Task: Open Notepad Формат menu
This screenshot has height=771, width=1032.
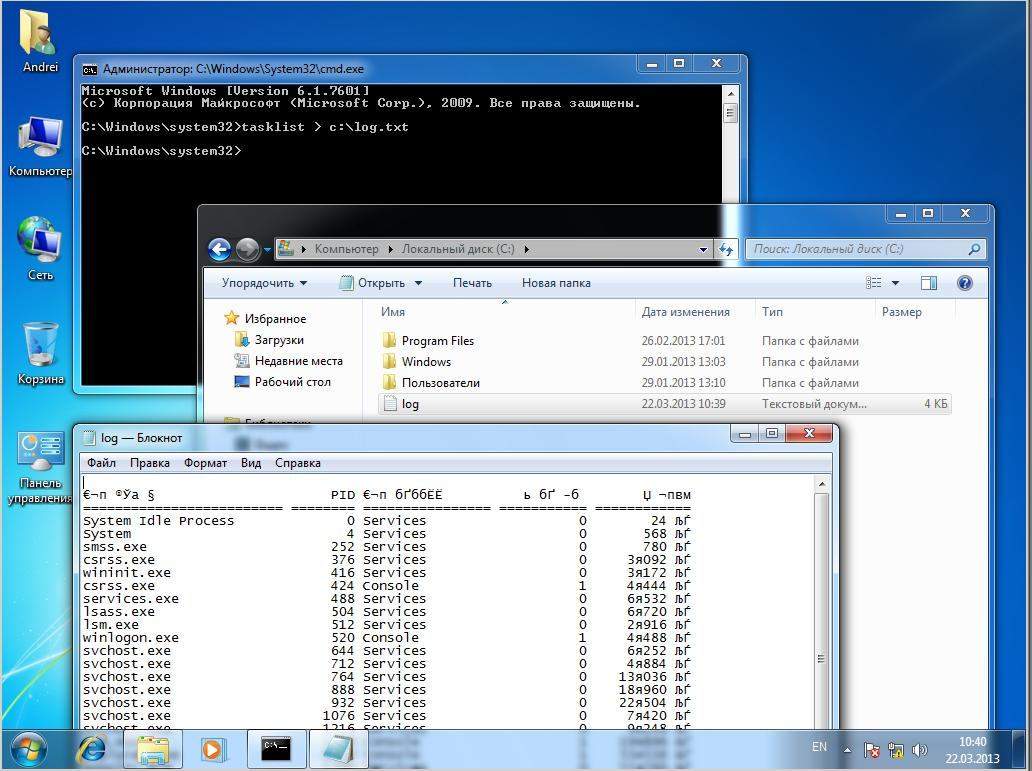Action: pyautogui.click(x=205, y=463)
